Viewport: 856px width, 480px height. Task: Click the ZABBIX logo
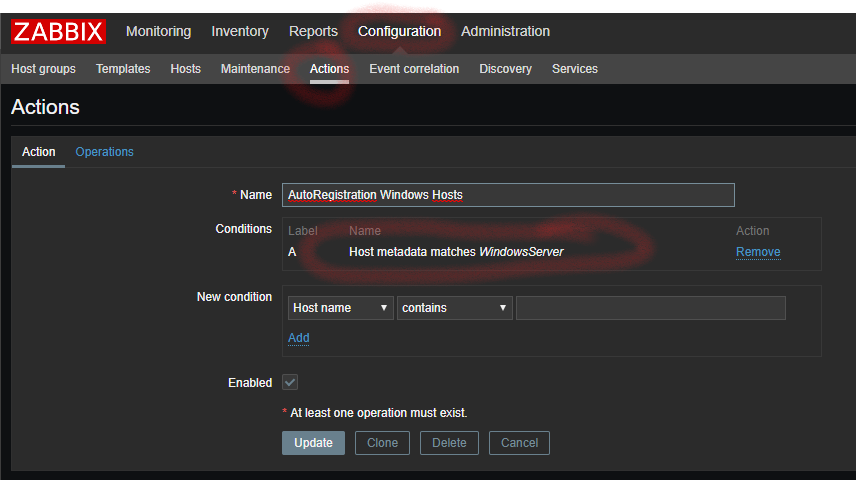[x=58, y=32]
